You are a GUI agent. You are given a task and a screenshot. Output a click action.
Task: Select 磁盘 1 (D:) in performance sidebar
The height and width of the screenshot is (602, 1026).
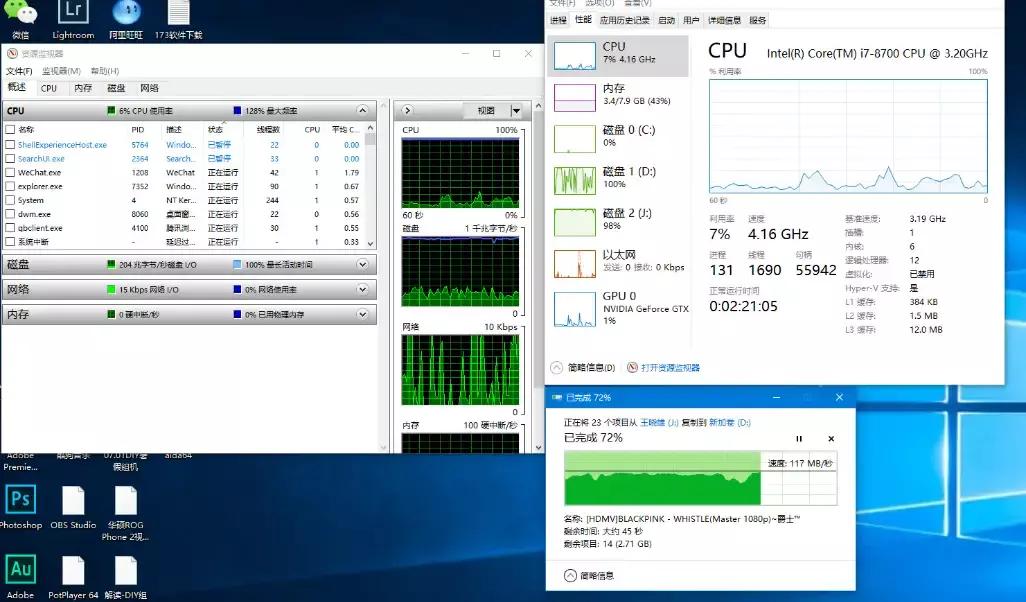574,180
